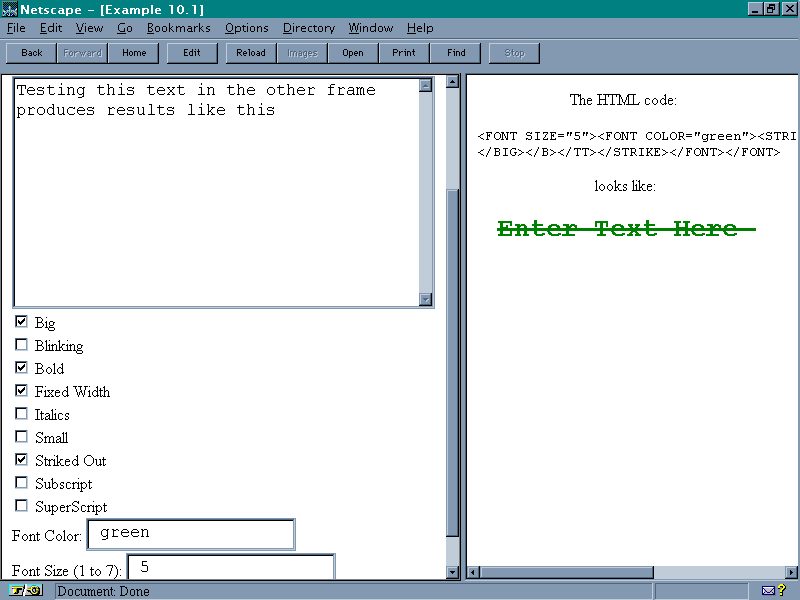Open the Bookmarks menu

[178, 28]
